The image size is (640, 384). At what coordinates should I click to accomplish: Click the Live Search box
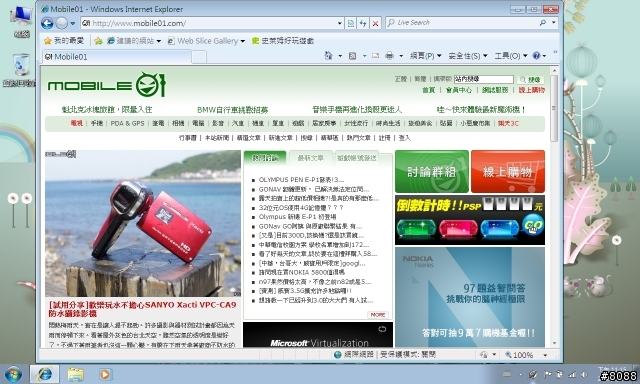tap(461, 23)
